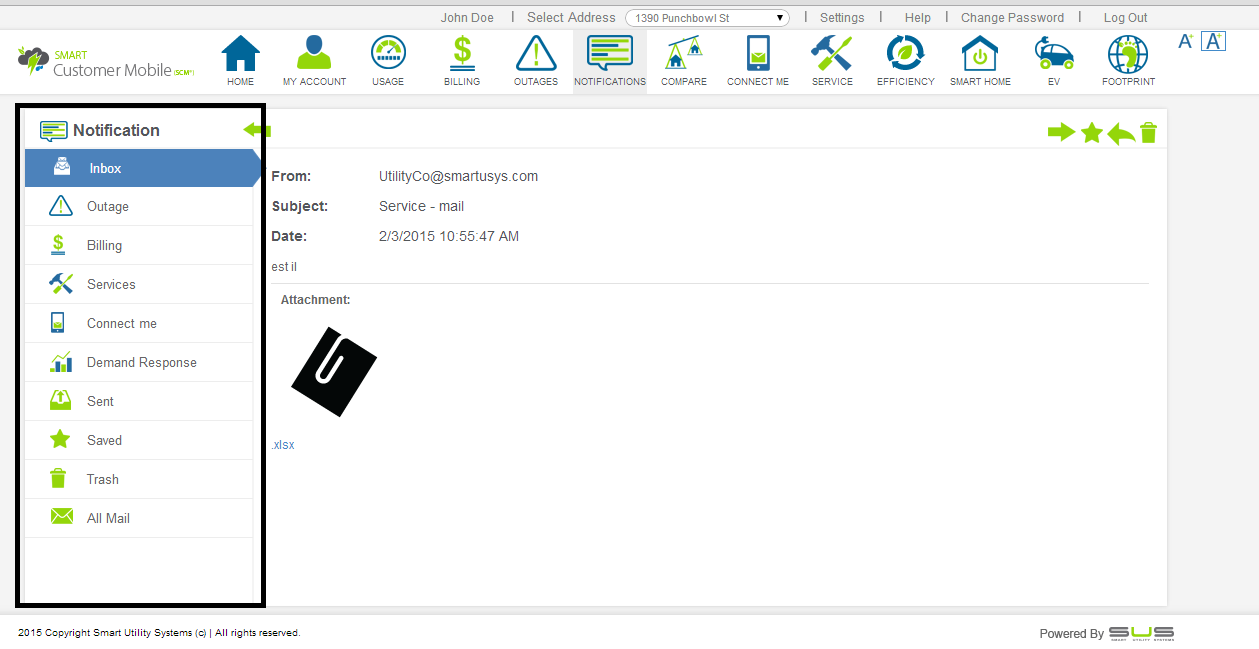
Task: Open the Trash folder in sidebar
Action: 102,479
